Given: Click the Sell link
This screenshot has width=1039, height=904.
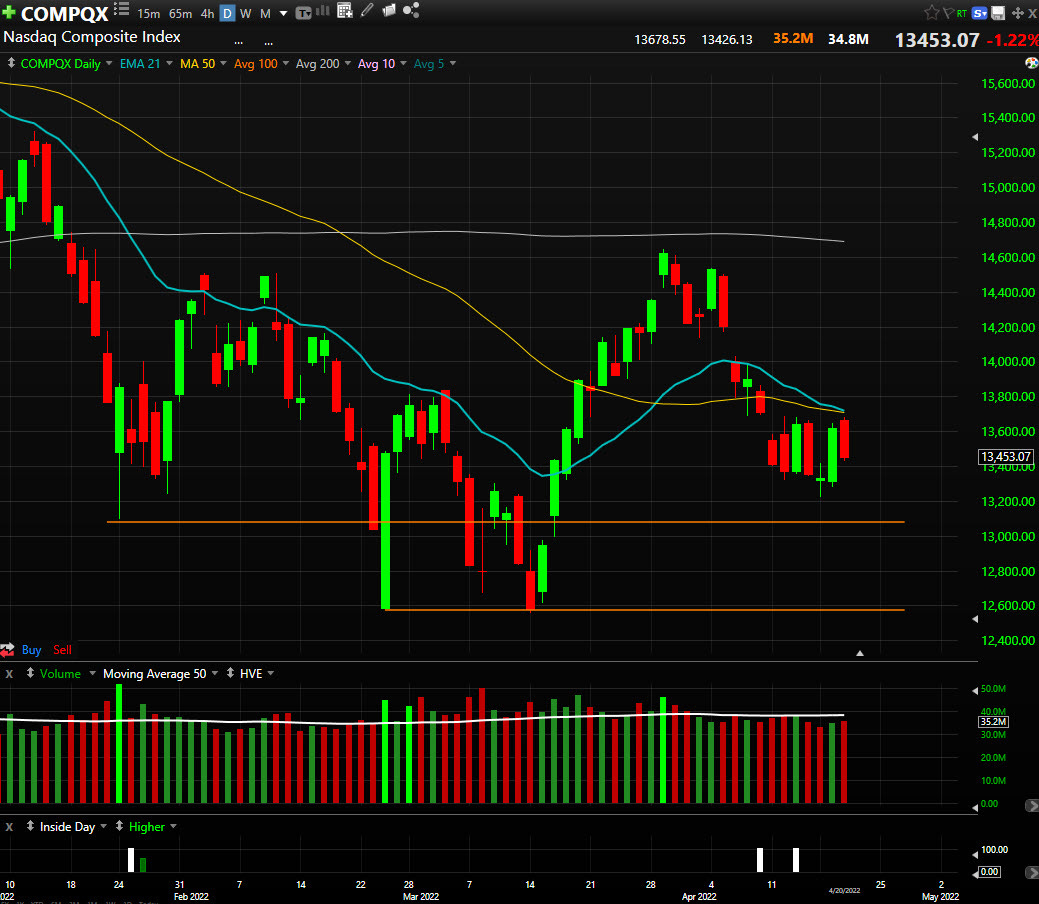Looking at the screenshot, I should tap(62, 650).
